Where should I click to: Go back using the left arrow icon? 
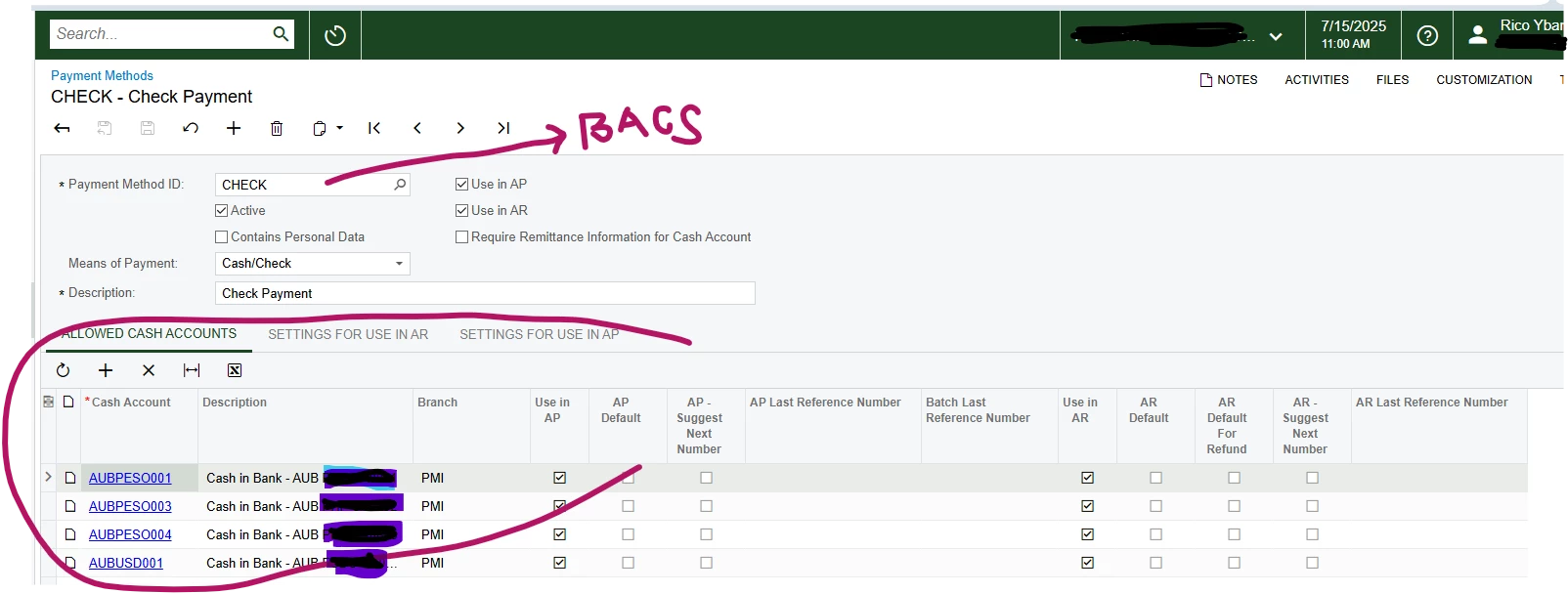(x=63, y=128)
